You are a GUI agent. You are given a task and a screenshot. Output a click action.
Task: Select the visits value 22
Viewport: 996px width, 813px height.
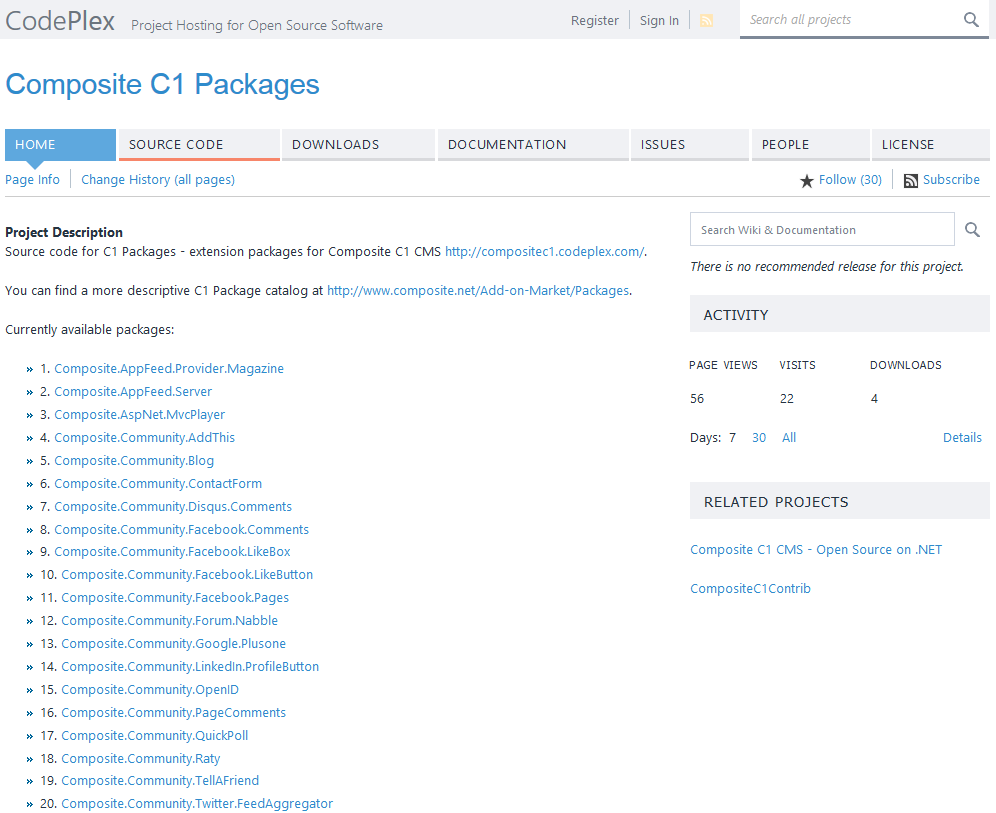pos(787,399)
